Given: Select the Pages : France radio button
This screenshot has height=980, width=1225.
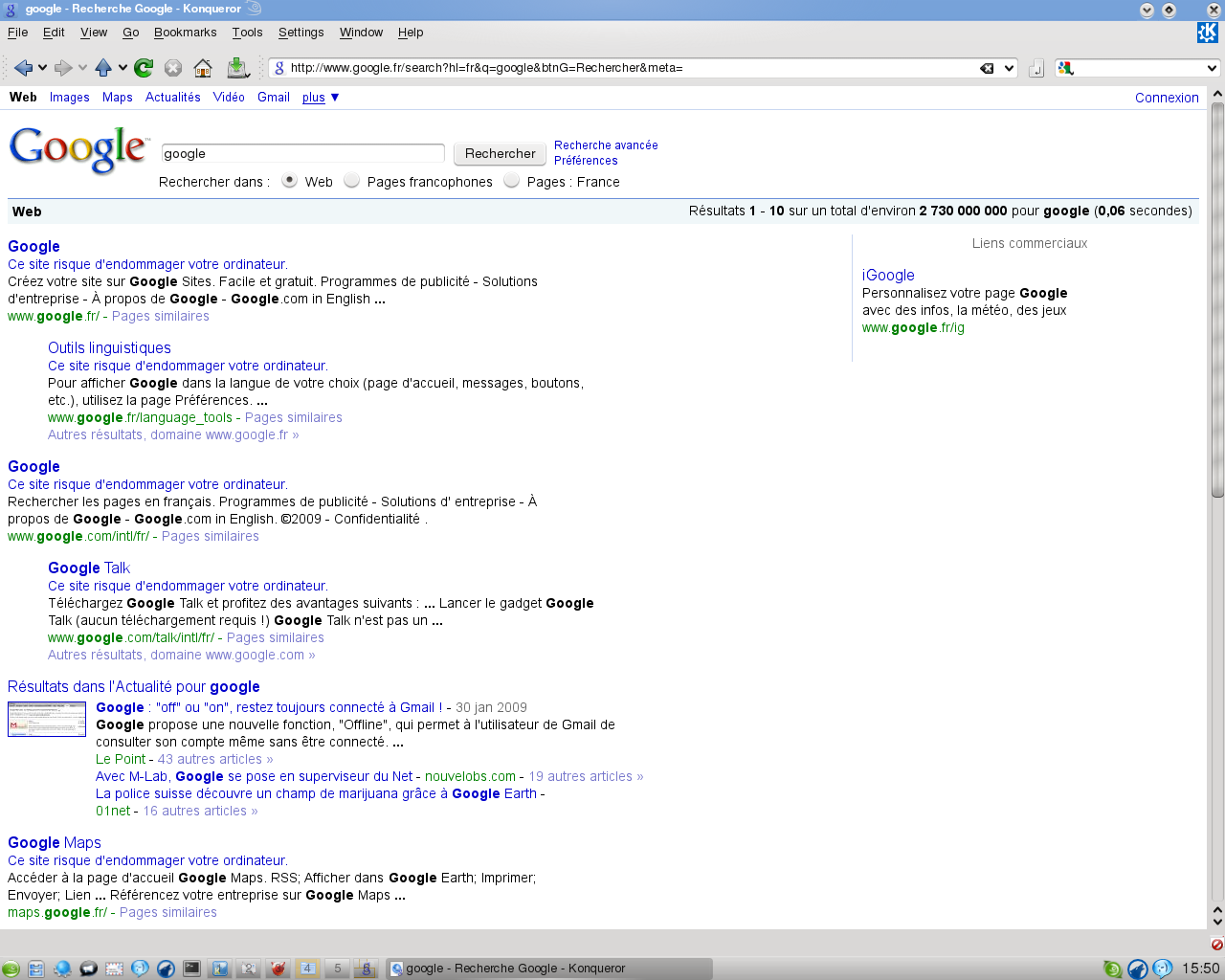Looking at the screenshot, I should (x=511, y=181).
